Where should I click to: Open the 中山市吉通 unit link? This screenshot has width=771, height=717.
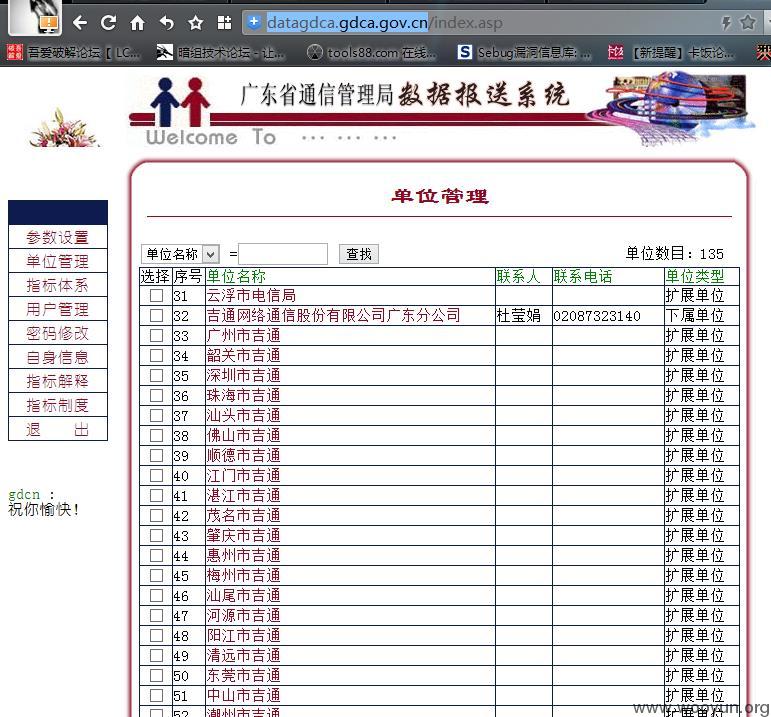[x=243, y=695]
